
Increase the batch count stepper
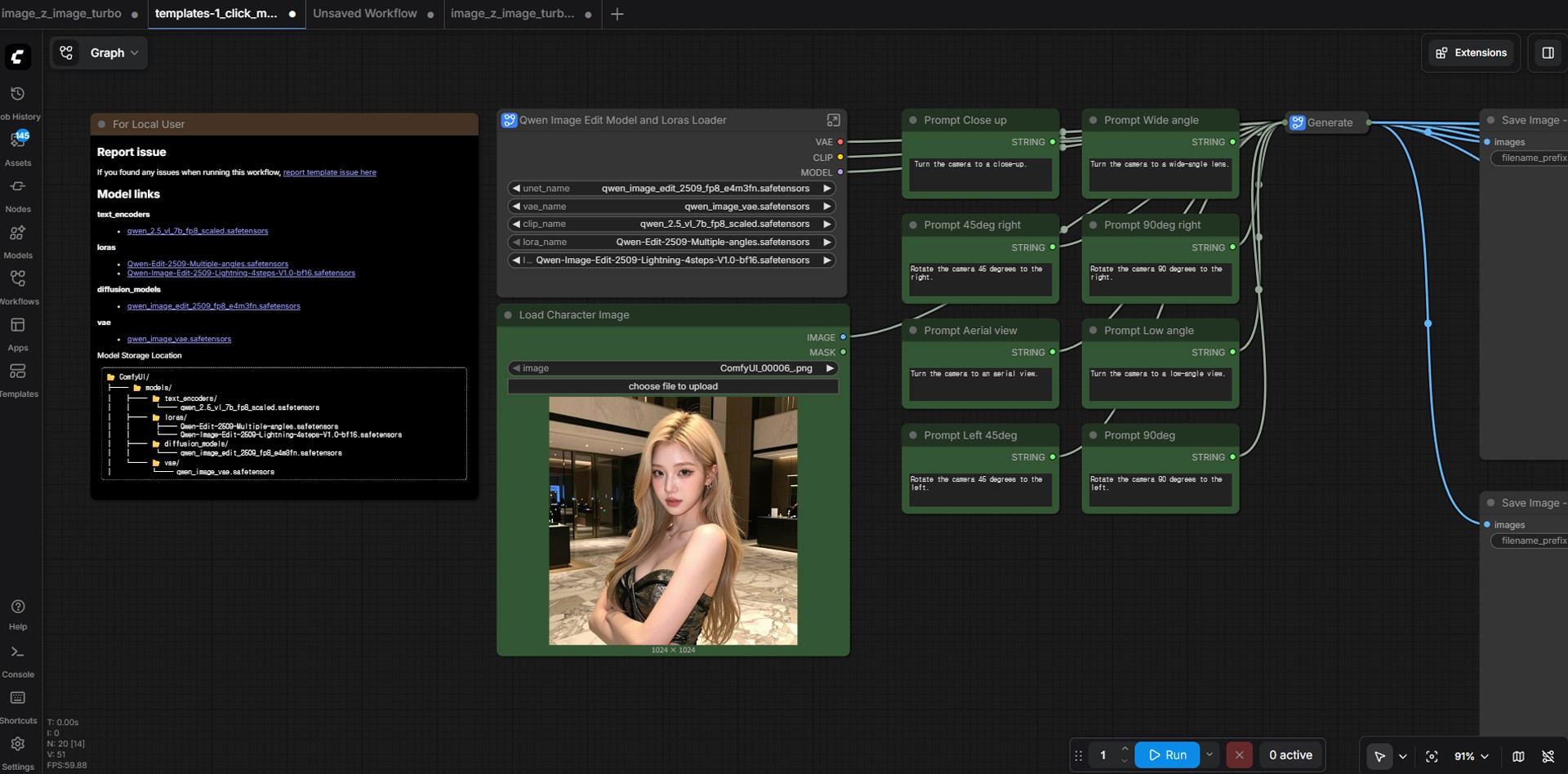1125,750
